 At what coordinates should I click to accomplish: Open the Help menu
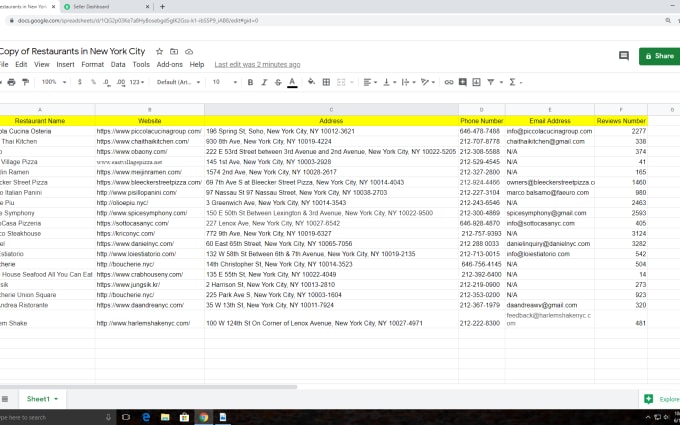[196, 64]
